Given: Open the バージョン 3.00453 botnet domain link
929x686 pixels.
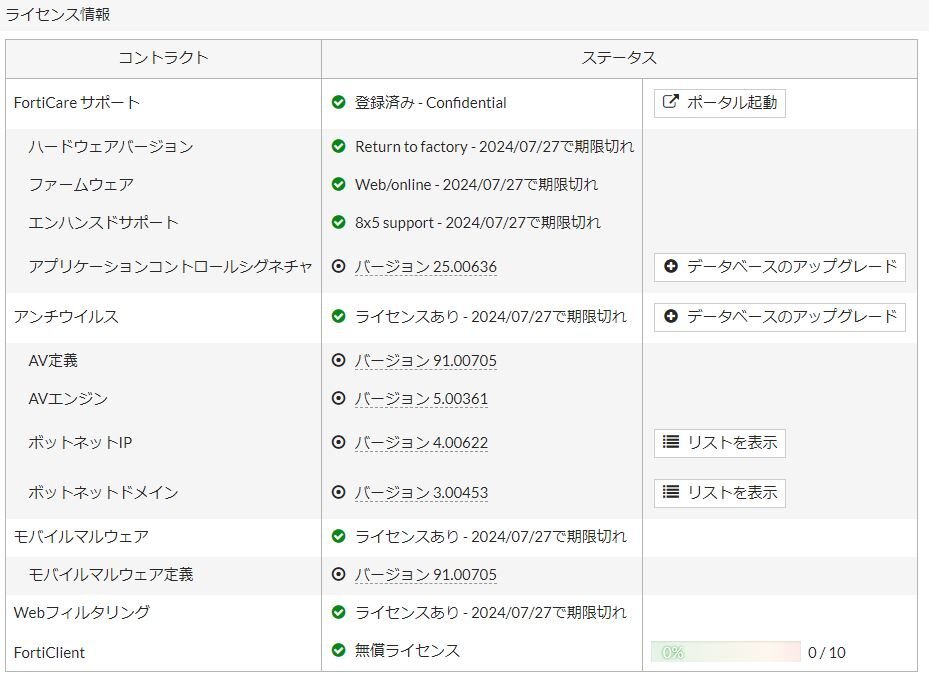Looking at the screenshot, I should click(421, 493).
